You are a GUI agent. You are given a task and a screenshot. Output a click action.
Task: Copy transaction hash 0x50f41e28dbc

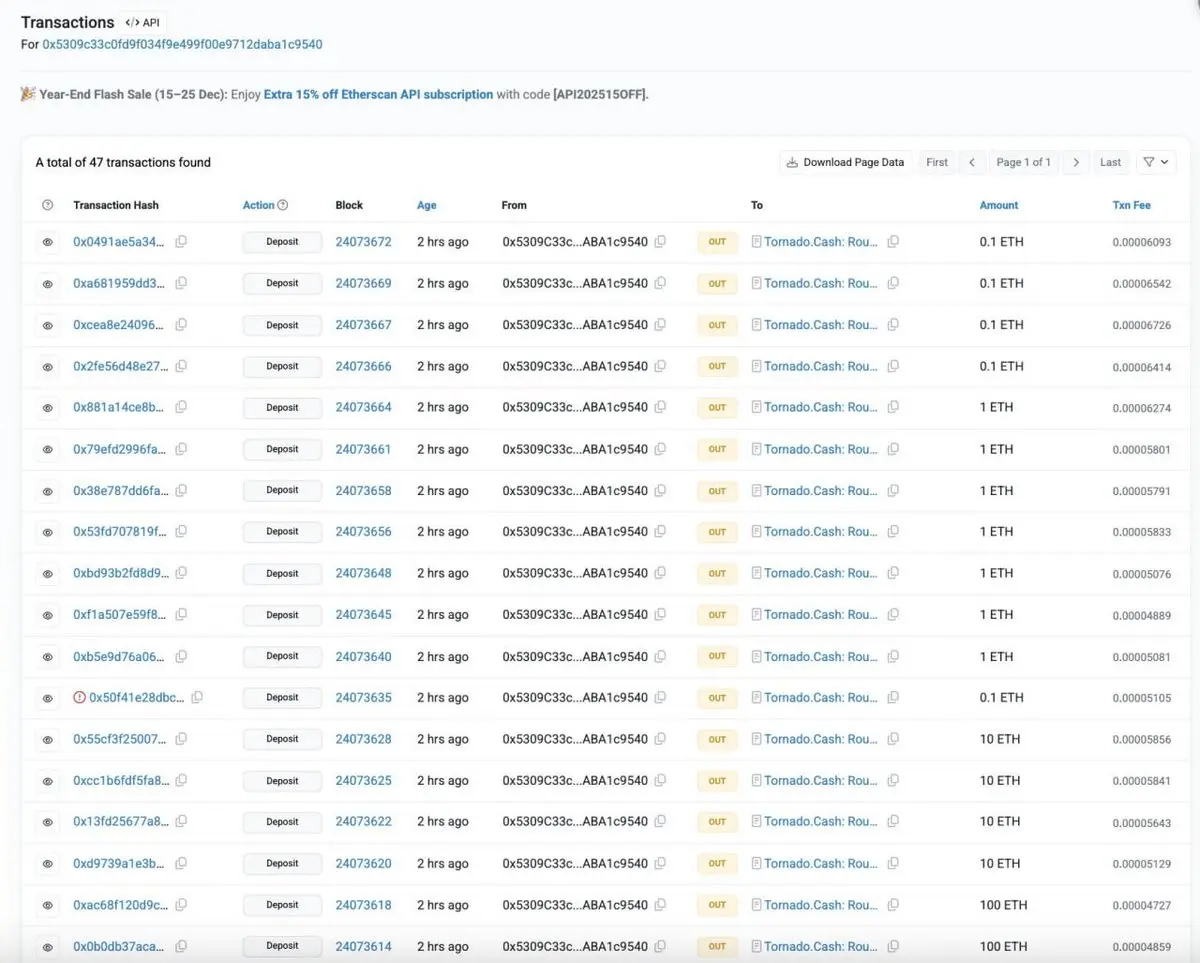coord(197,697)
